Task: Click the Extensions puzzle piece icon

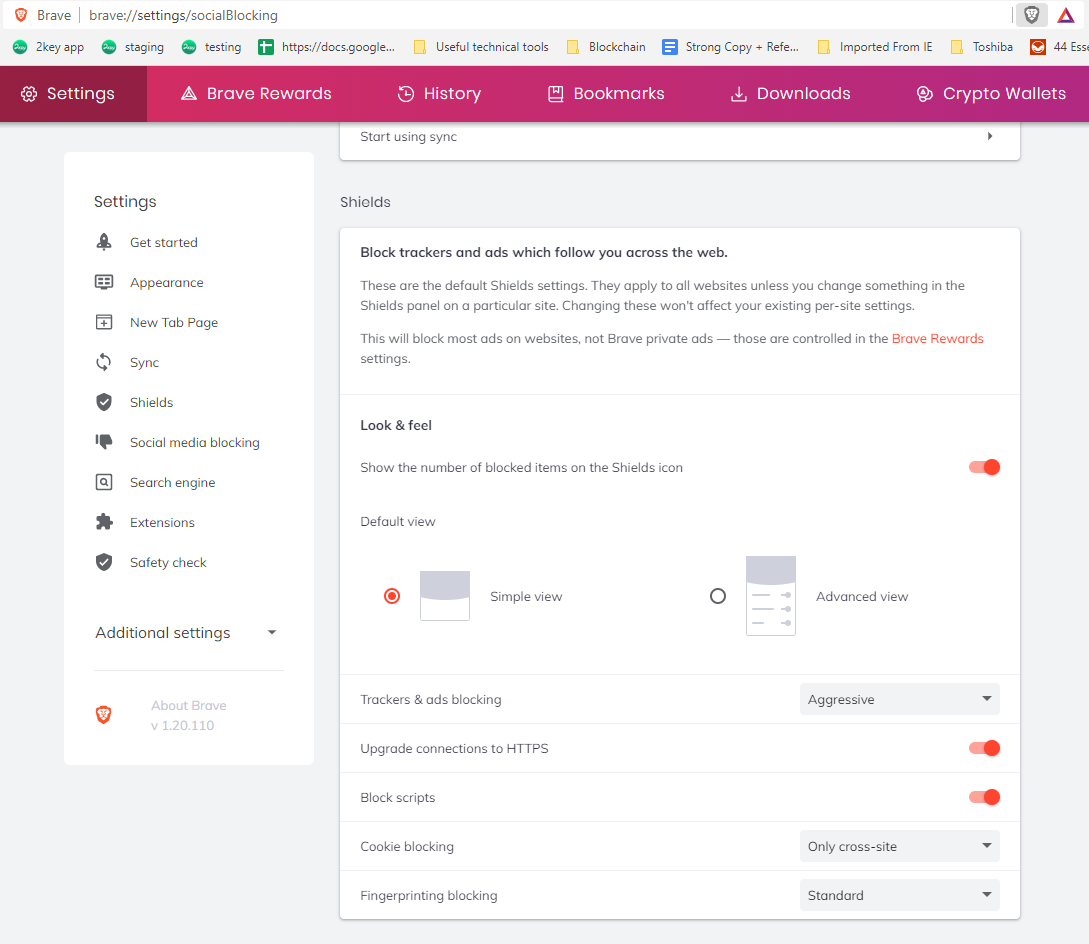Action: point(103,522)
